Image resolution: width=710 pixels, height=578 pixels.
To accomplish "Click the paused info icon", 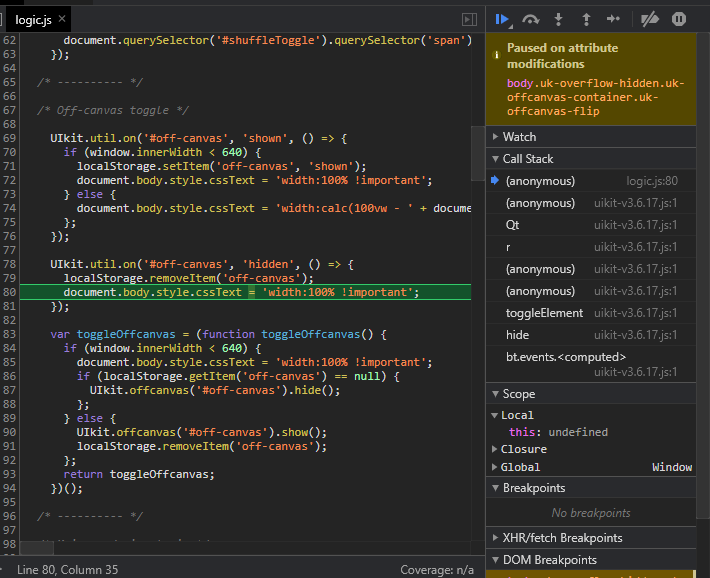I will pos(496,55).
